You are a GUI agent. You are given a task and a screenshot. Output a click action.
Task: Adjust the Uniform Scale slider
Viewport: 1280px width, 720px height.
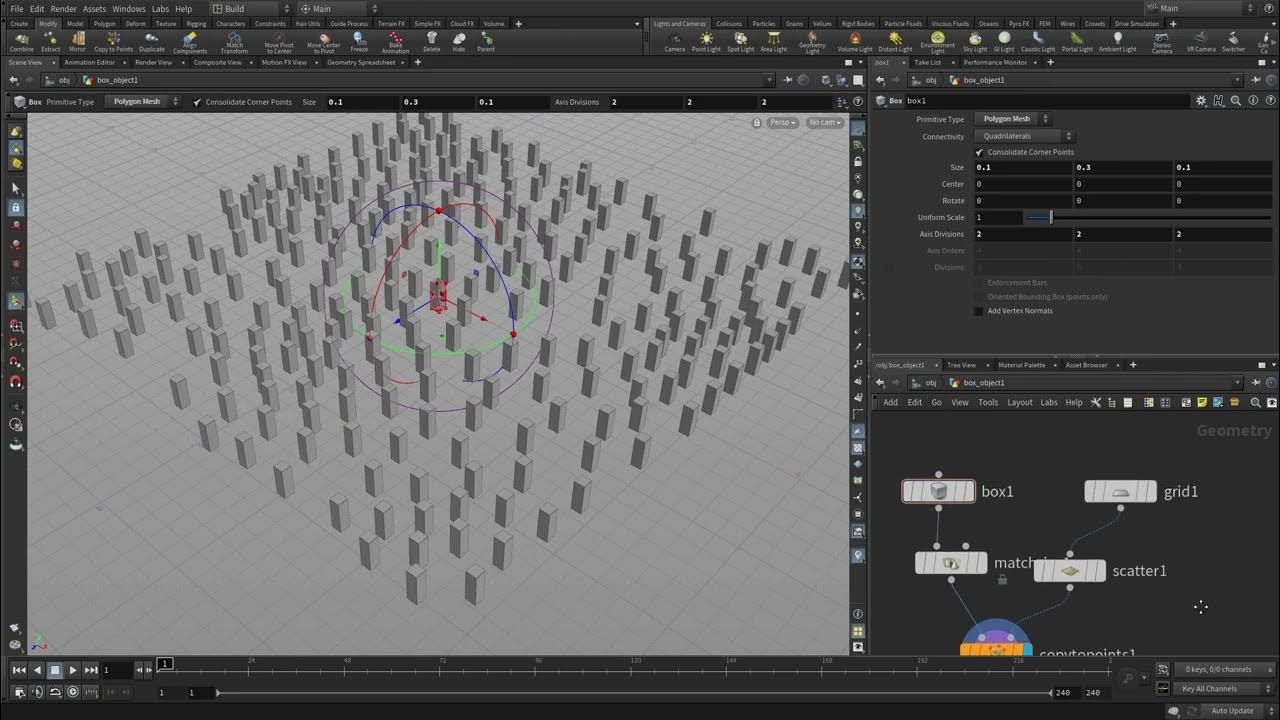1148,217
